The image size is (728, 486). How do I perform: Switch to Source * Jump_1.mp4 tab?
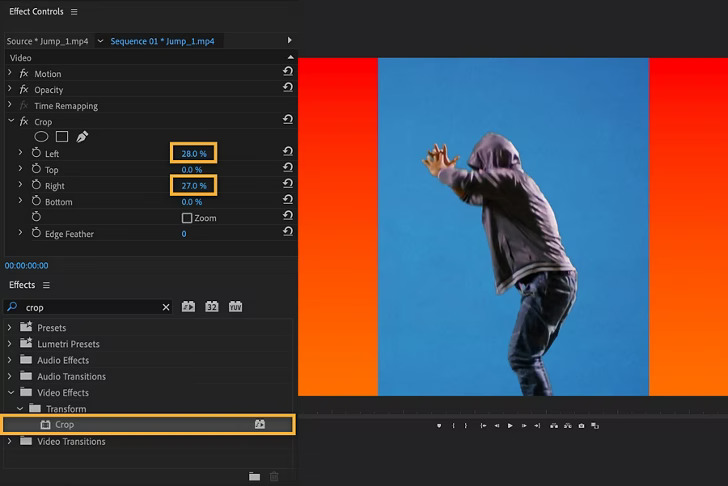47,41
